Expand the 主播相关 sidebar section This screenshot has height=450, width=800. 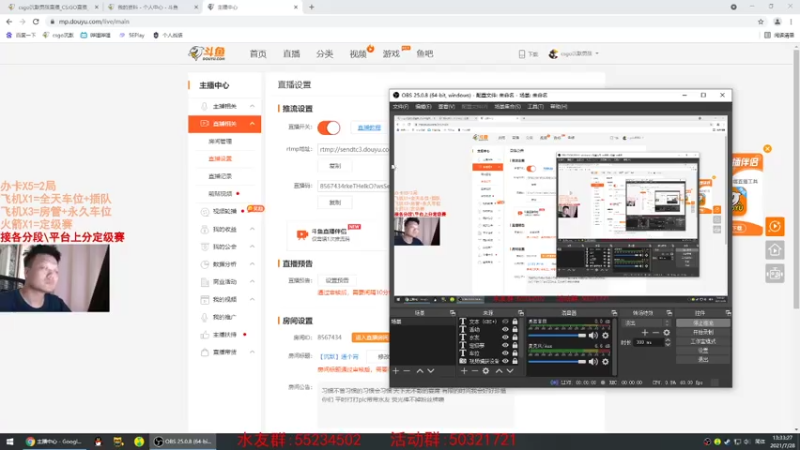(252, 106)
